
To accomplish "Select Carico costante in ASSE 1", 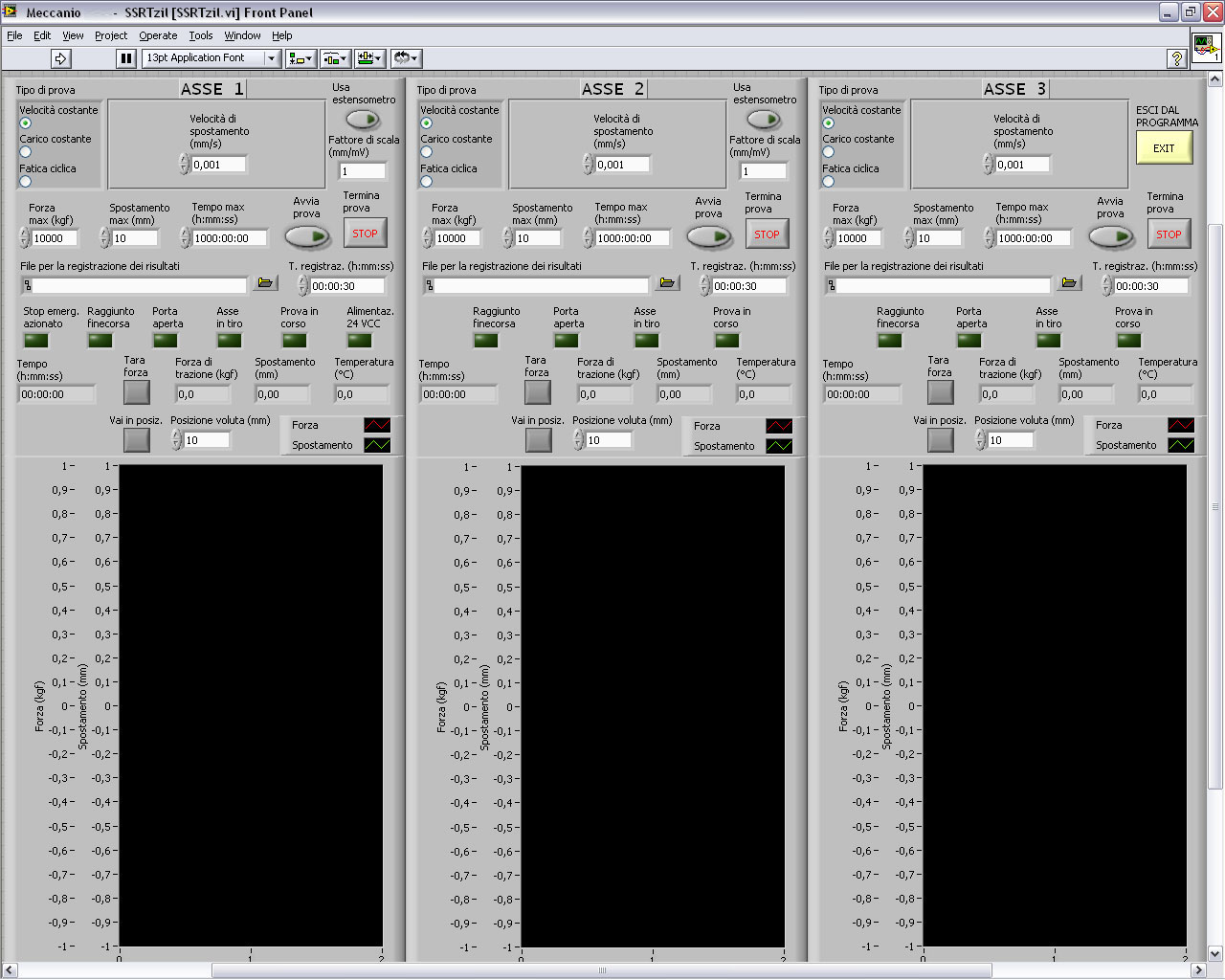I will point(26,152).
